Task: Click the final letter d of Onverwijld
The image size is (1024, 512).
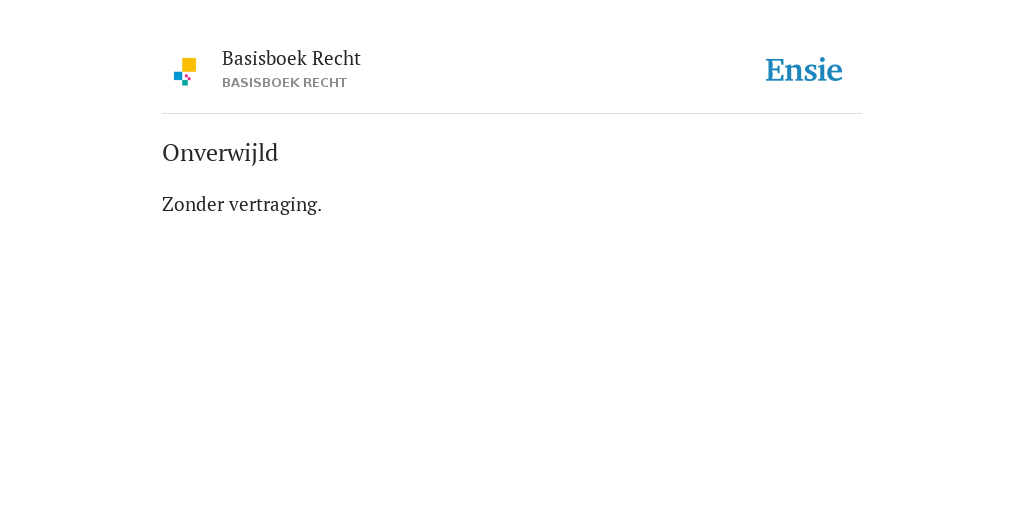Action: tap(272, 152)
